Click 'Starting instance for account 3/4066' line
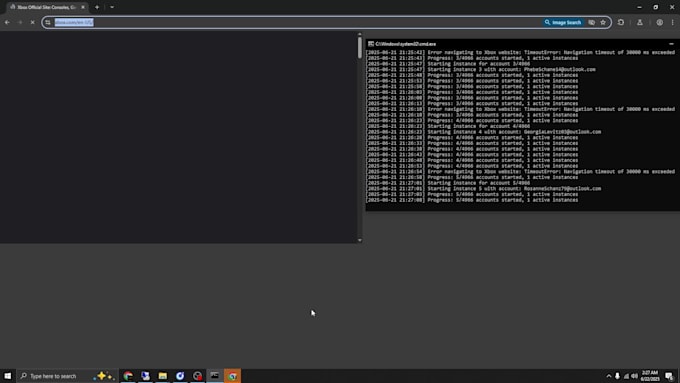680x383 pixels. point(448,64)
